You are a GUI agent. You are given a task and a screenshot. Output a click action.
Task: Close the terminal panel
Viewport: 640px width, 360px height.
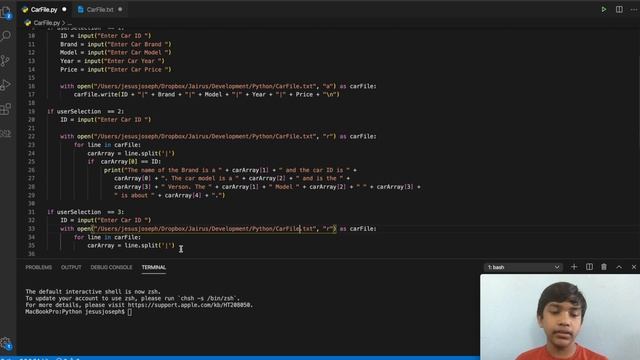click(633, 267)
